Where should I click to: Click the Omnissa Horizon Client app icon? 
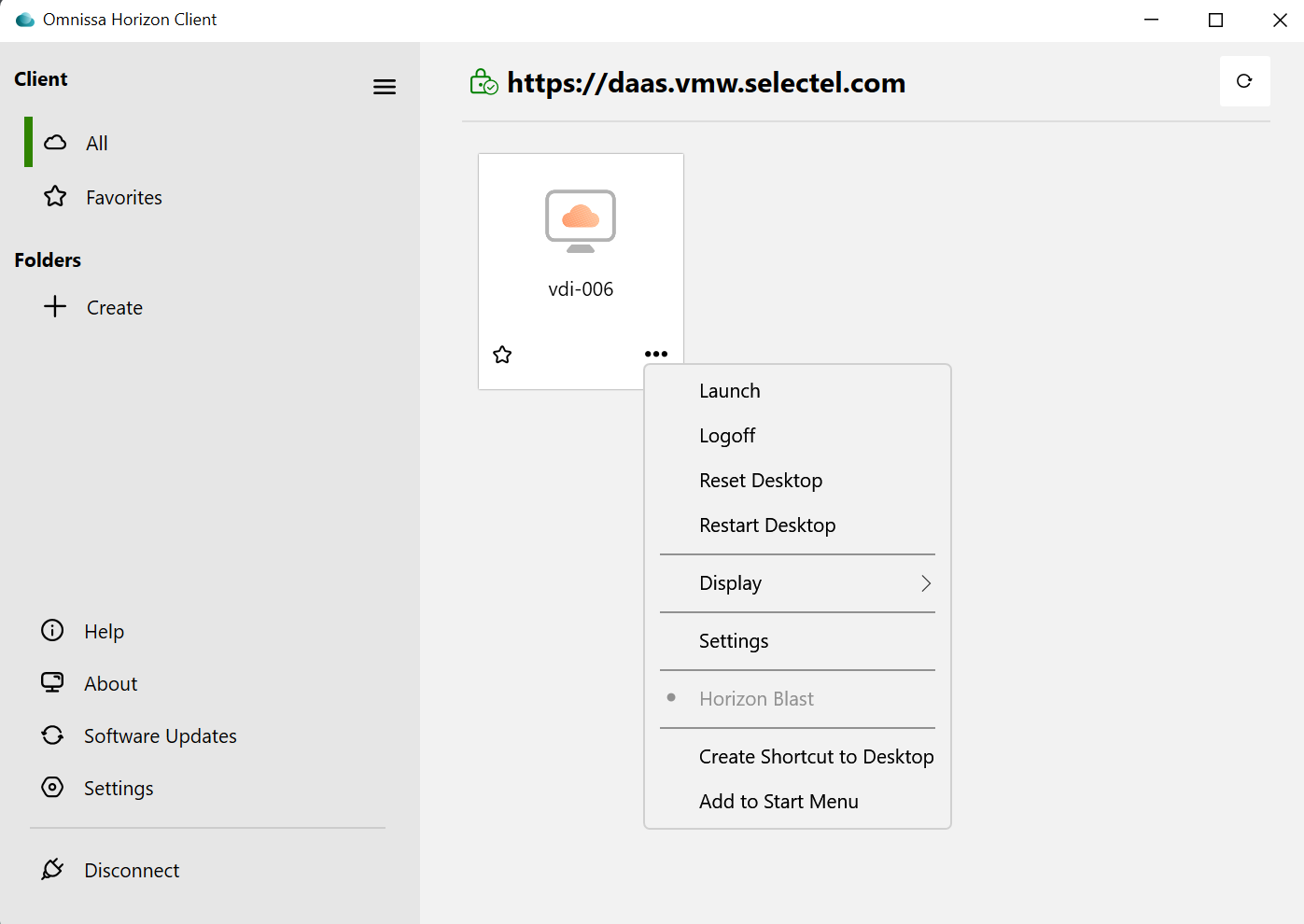pyautogui.click(x=25, y=20)
